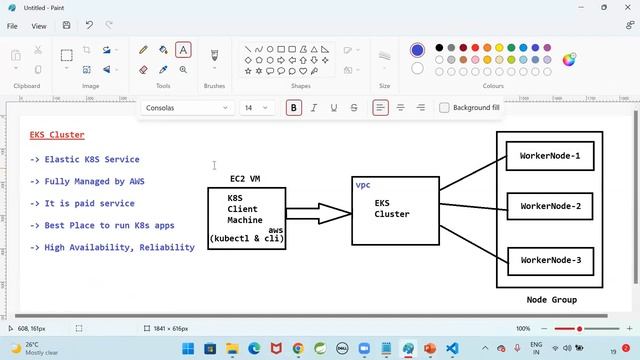Viewport: 640px width, 360px height.
Task: Toggle Strikethrough text formatting
Action: coord(354,108)
